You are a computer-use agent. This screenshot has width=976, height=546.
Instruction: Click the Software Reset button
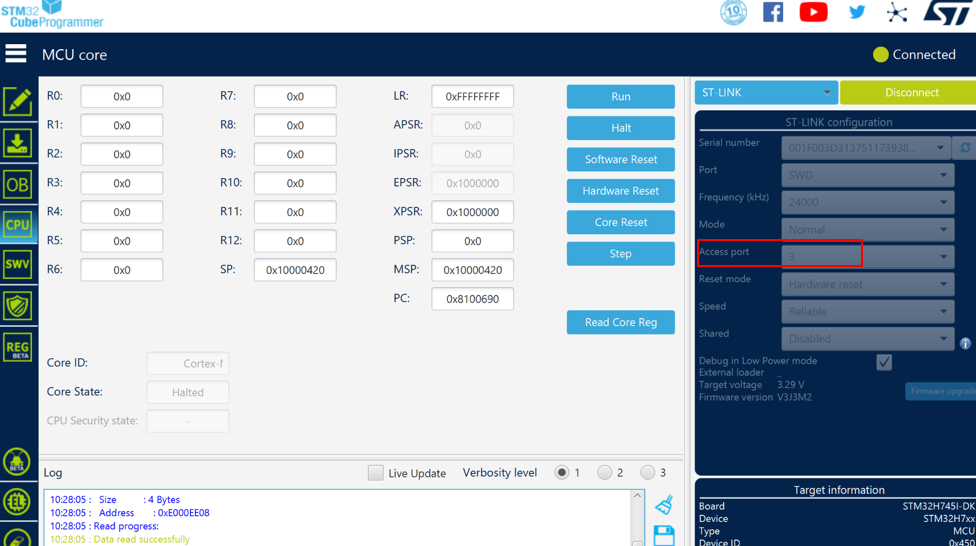point(621,159)
